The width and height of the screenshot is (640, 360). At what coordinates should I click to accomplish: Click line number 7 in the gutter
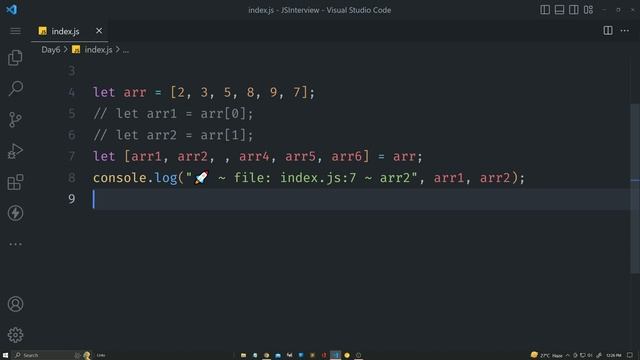[72, 156]
